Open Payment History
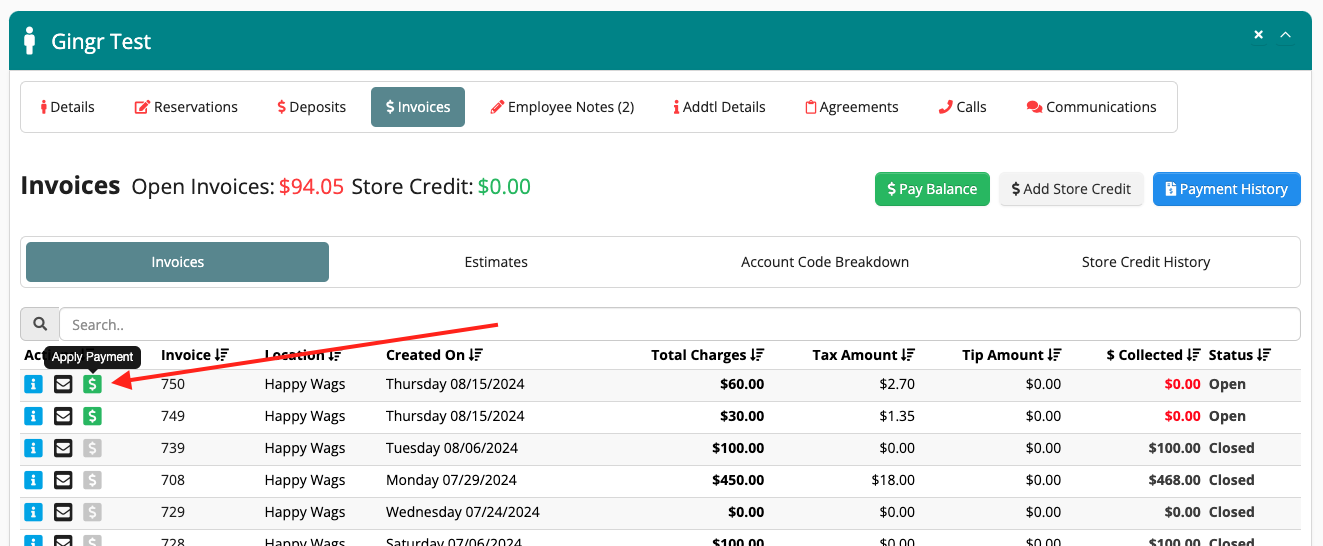Screen dimensions: 1323x546 click(x=1227, y=189)
